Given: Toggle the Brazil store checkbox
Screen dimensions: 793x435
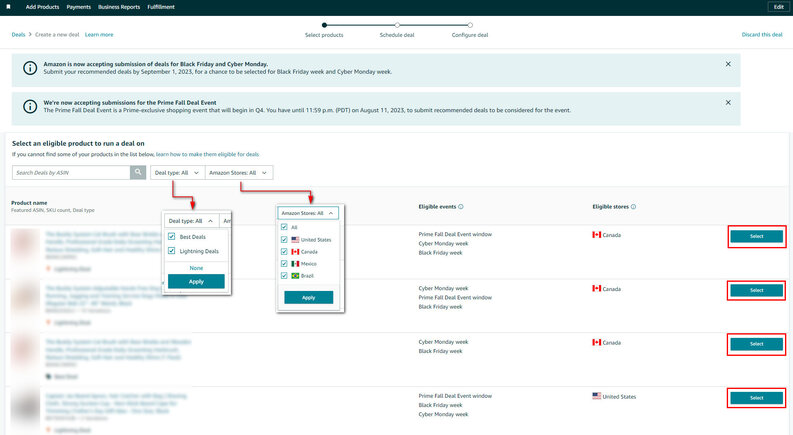Looking at the screenshot, I should click(284, 276).
